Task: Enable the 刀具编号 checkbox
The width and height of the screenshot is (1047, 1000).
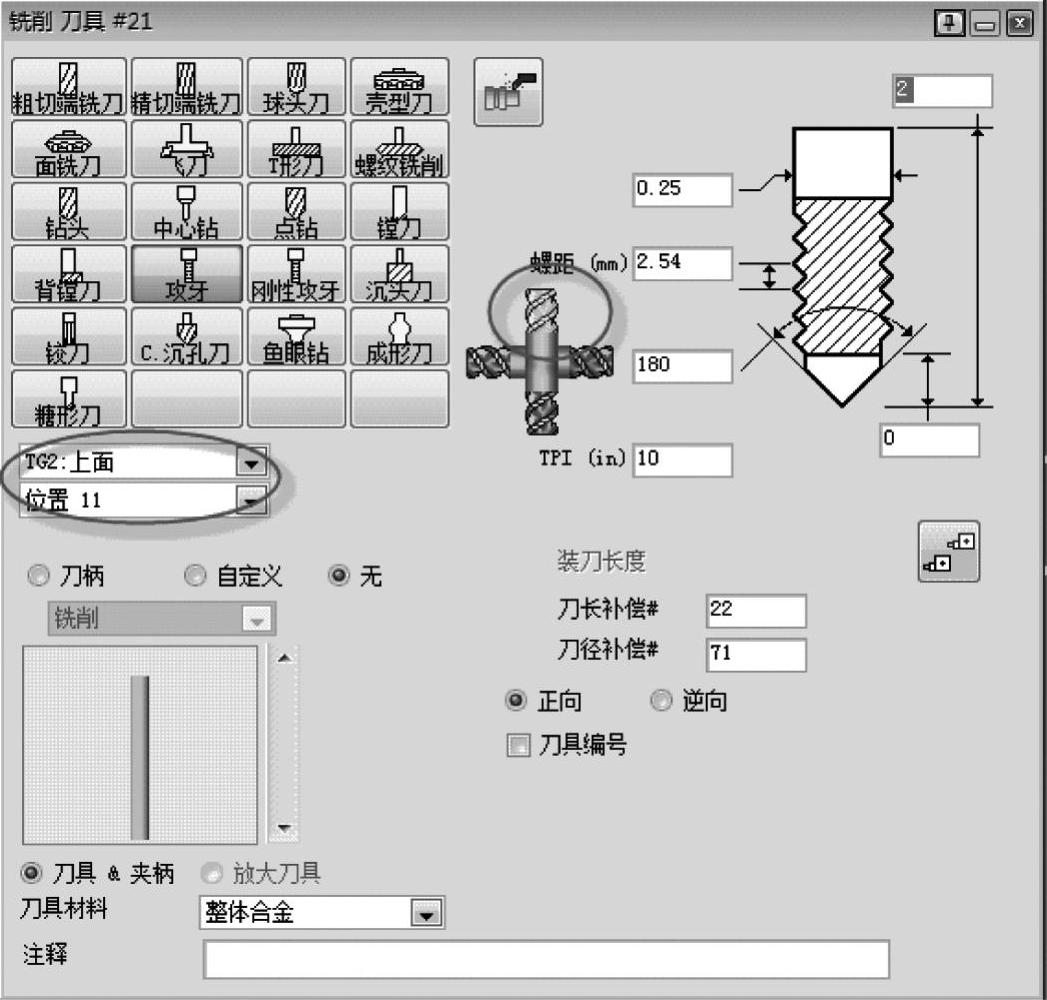Action: (519, 745)
